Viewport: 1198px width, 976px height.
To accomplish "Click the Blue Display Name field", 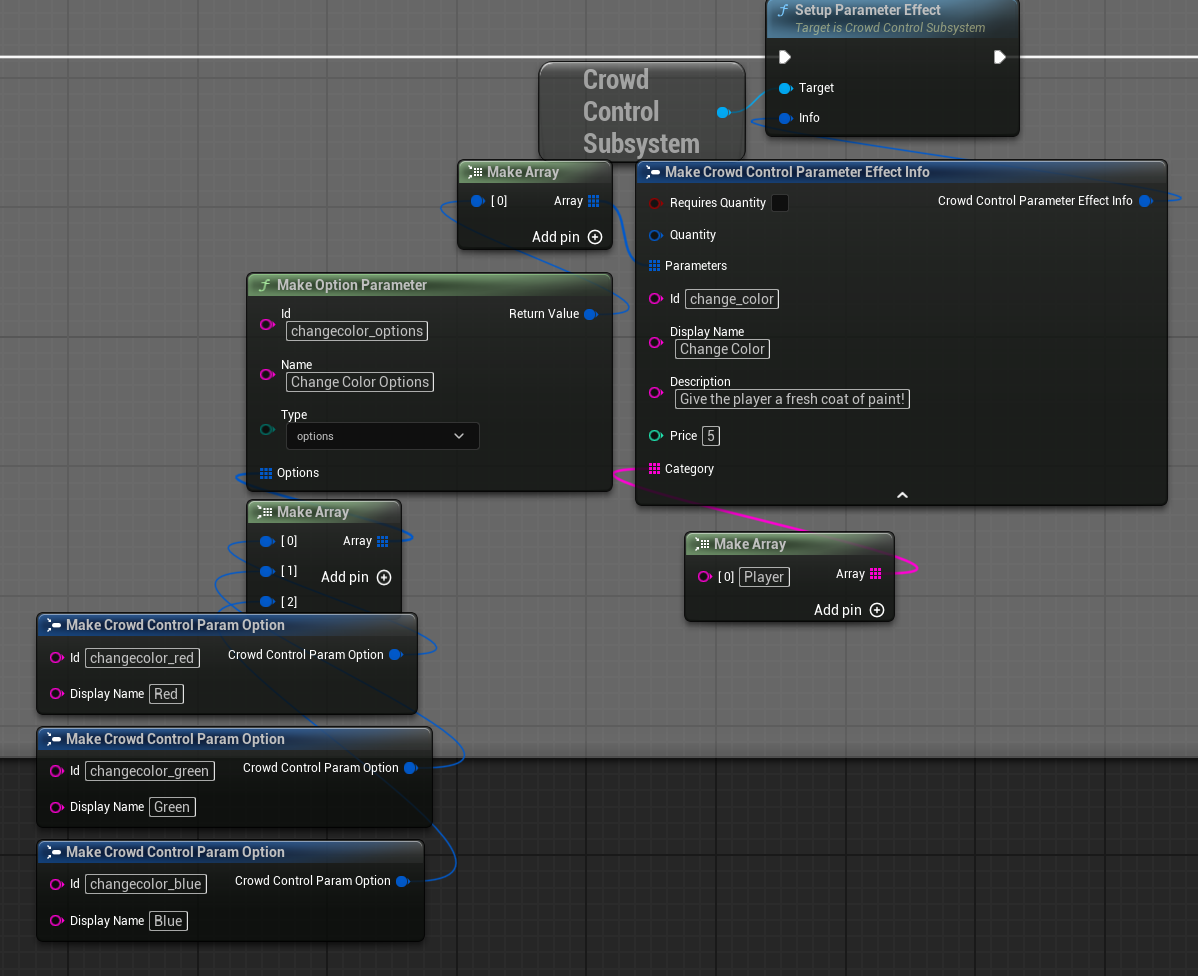I will (168, 921).
